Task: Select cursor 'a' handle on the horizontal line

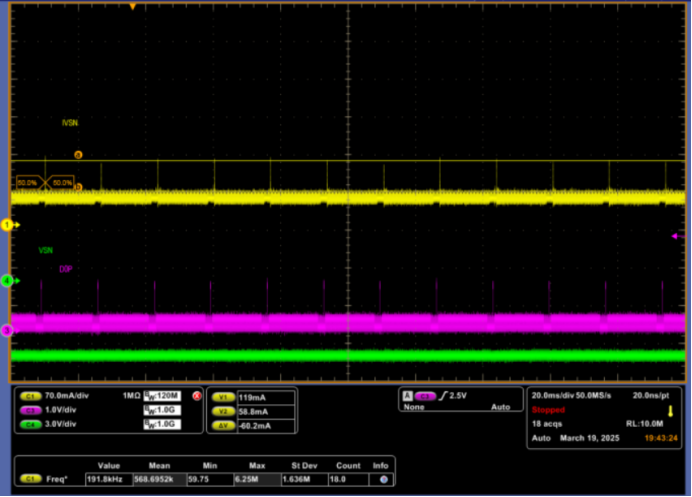Action: 79,155
